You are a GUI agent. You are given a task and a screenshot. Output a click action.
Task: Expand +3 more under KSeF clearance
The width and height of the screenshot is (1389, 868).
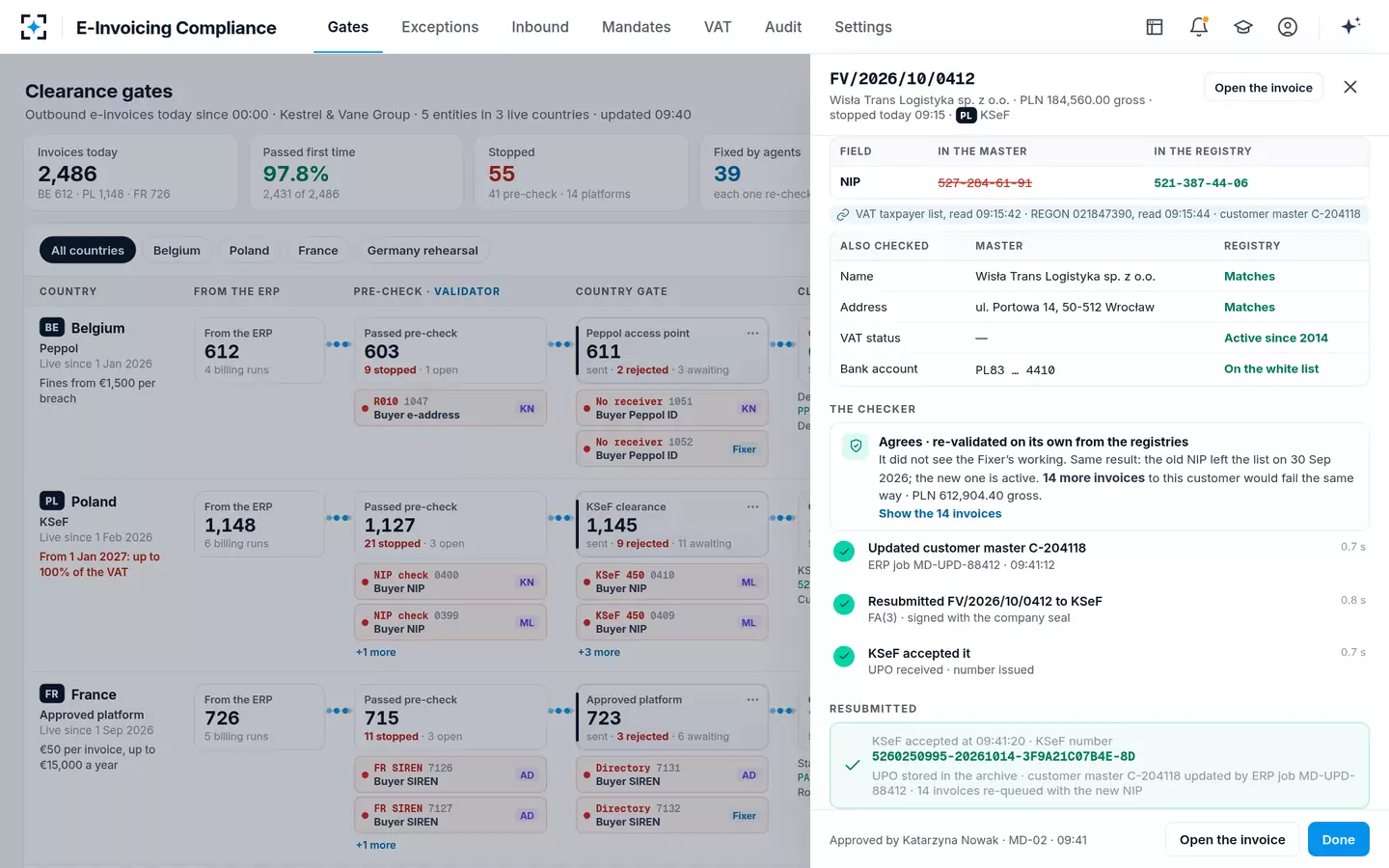point(599,653)
